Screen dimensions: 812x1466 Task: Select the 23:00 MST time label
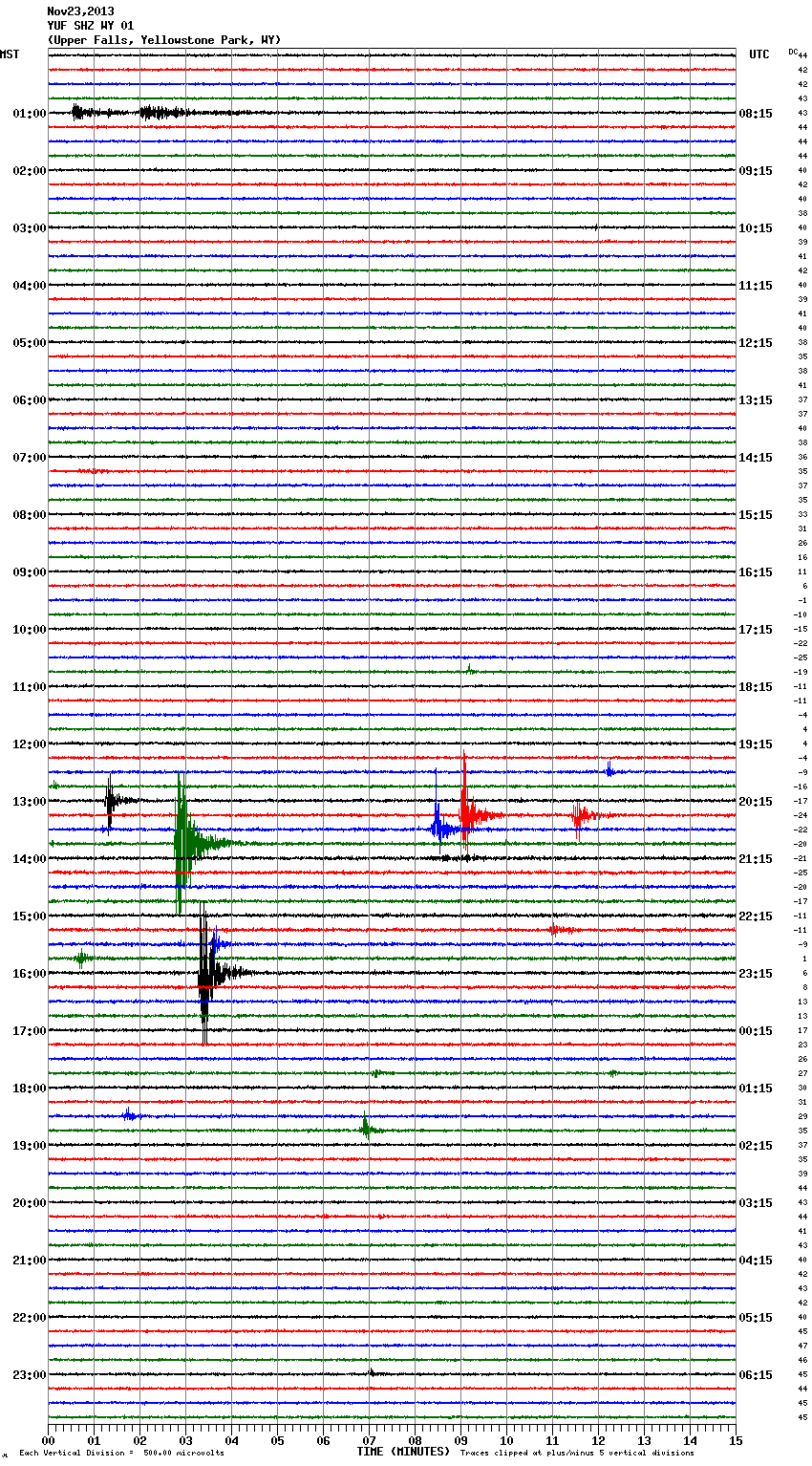[29, 1375]
